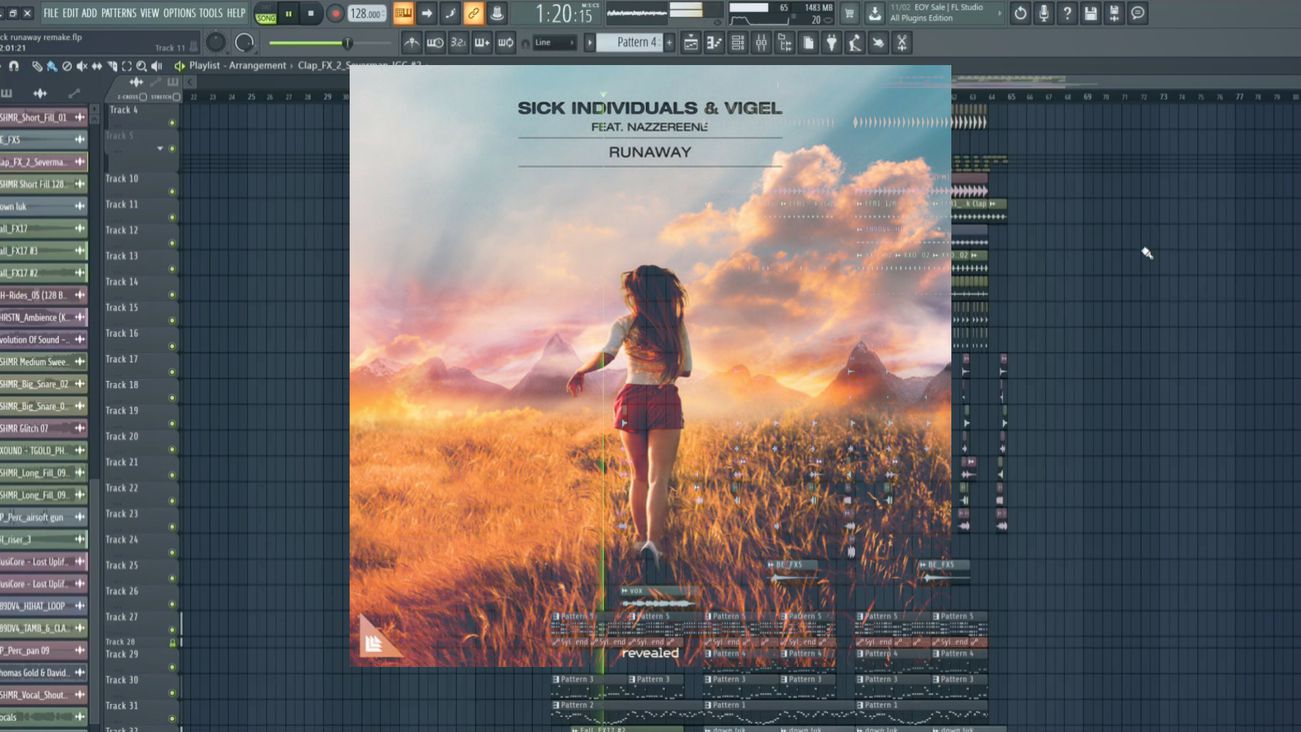
Task: Toggle the countdown/step edit arrow icon
Action: click(427, 13)
